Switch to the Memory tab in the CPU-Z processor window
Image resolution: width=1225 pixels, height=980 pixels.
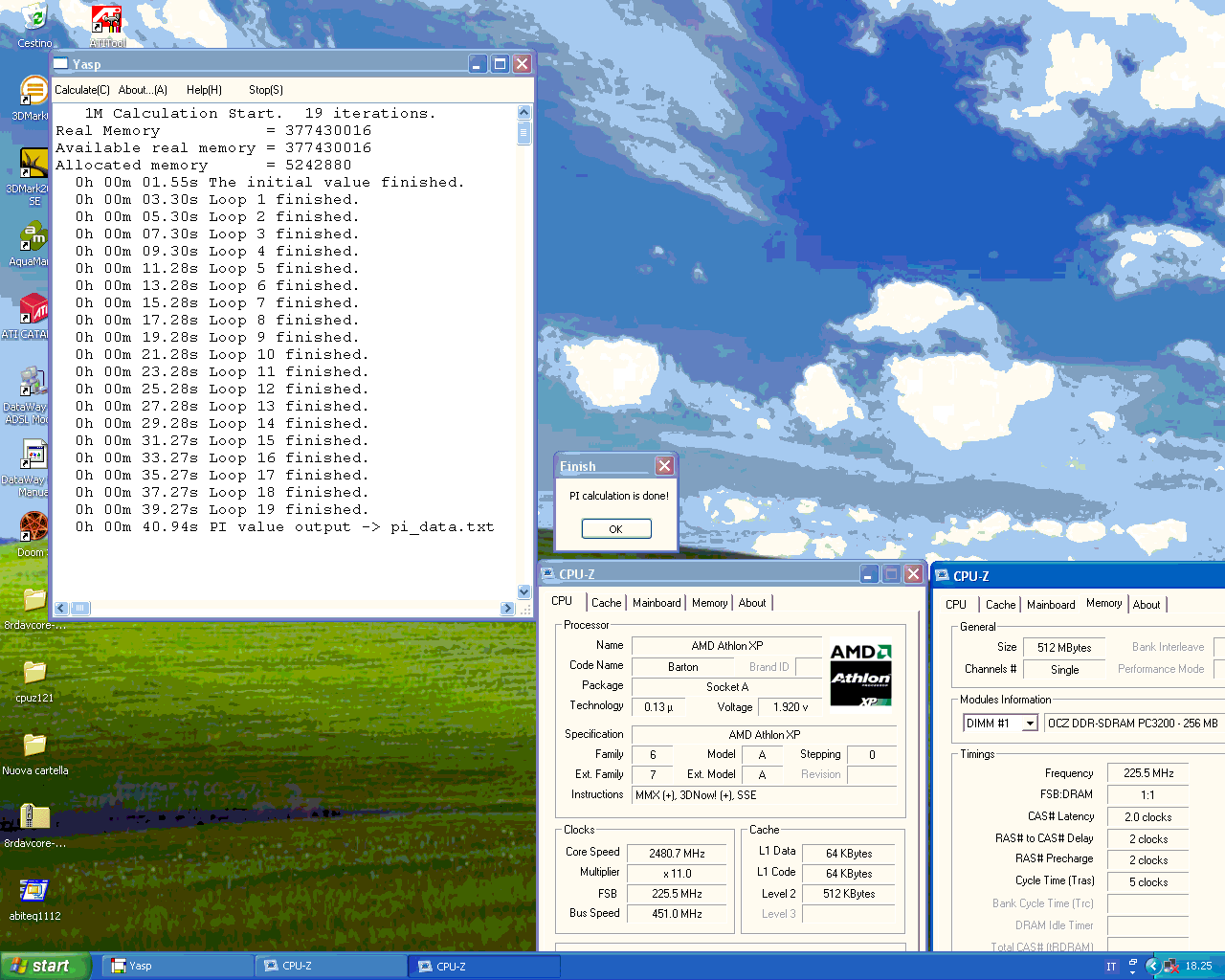(x=710, y=603)
